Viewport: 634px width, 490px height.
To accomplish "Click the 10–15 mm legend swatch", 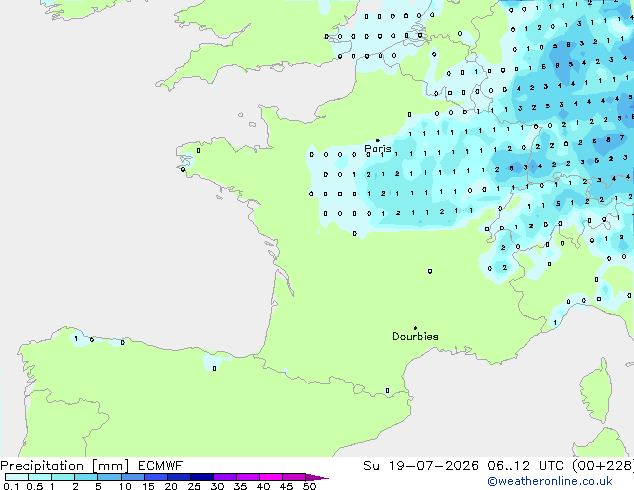I will pos(133,477).
